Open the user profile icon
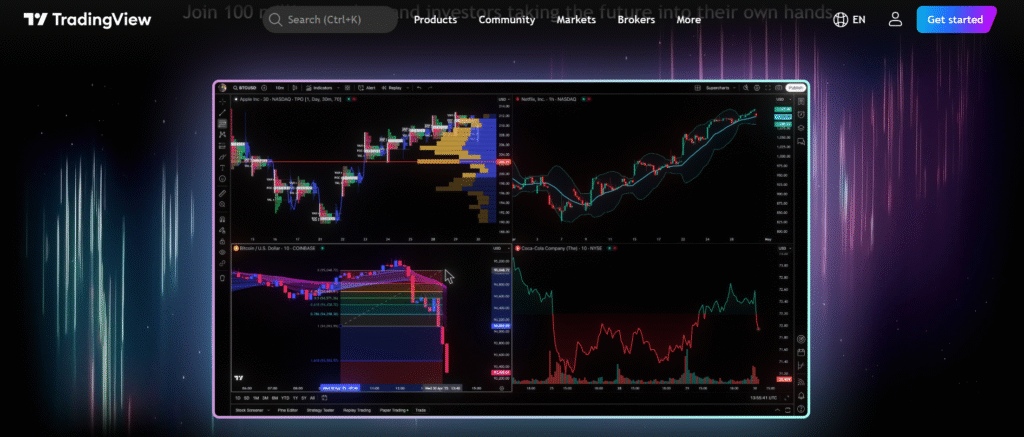Screen dimensions: 1024x437 [x=895, y=20]
